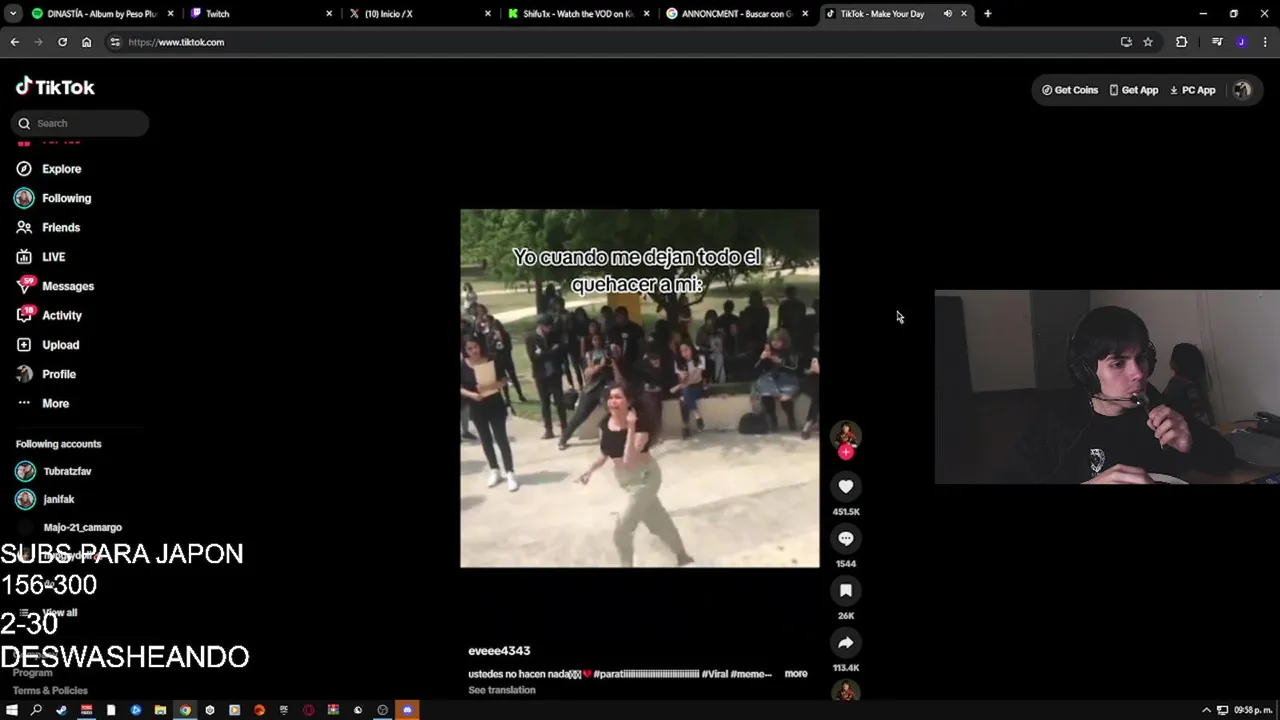Open followed account Tubratzfav

click(x=66, y=471)
